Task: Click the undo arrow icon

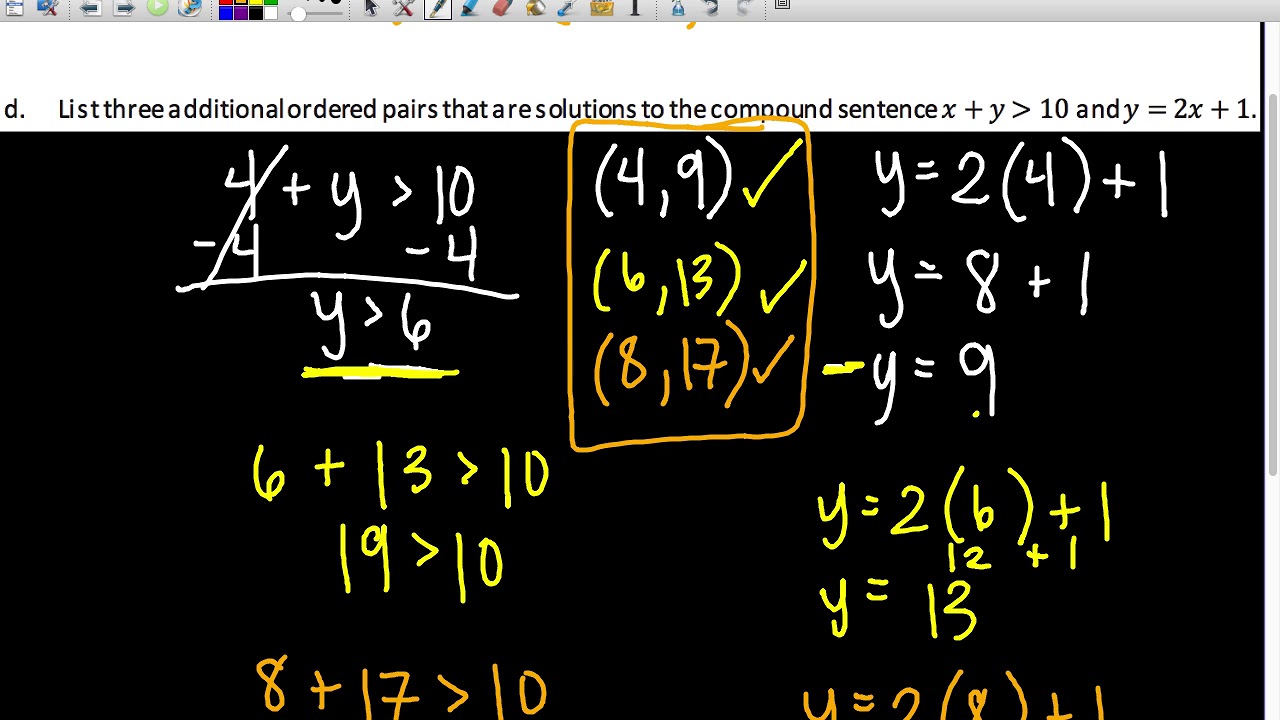Action: [x=711, y=8]
